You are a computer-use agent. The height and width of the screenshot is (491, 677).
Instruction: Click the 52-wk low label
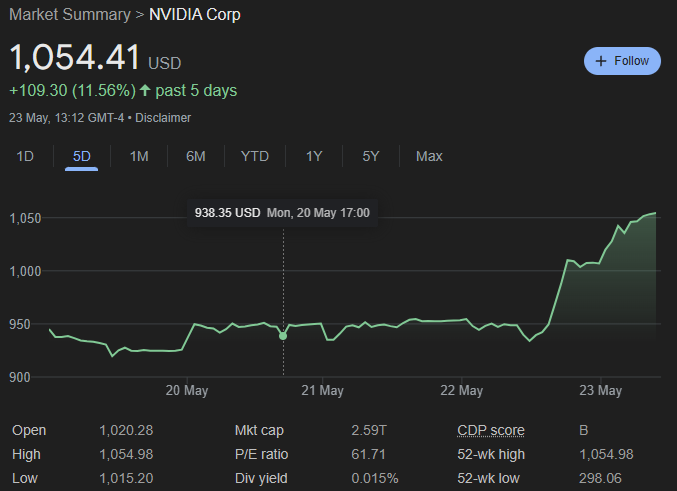(488, 478)
